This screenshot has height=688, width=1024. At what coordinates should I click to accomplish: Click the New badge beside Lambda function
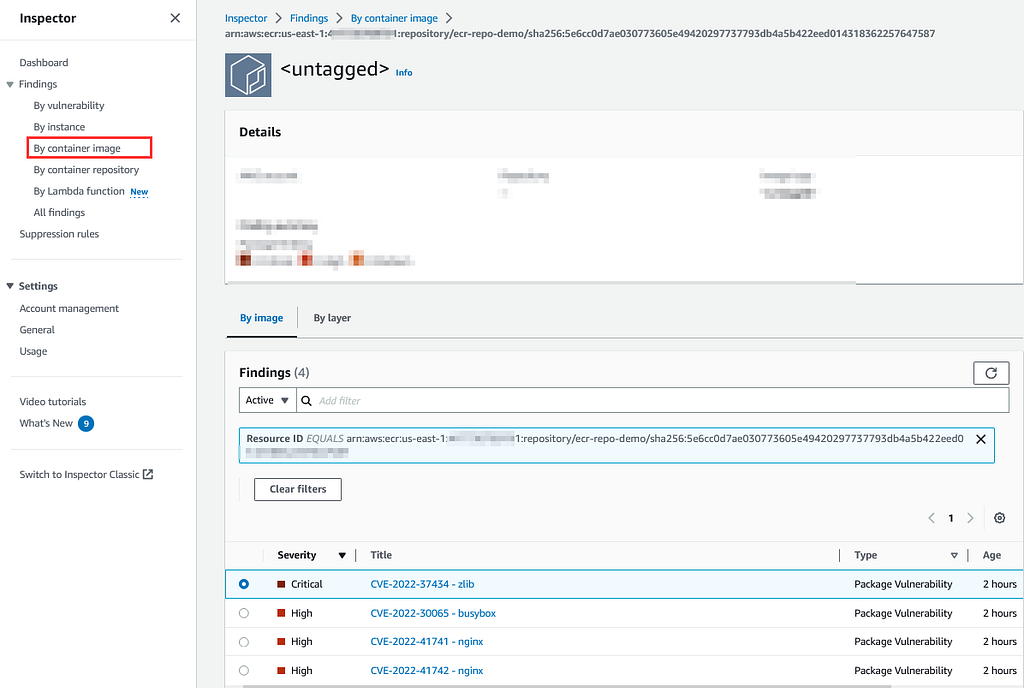click(139, 193)
